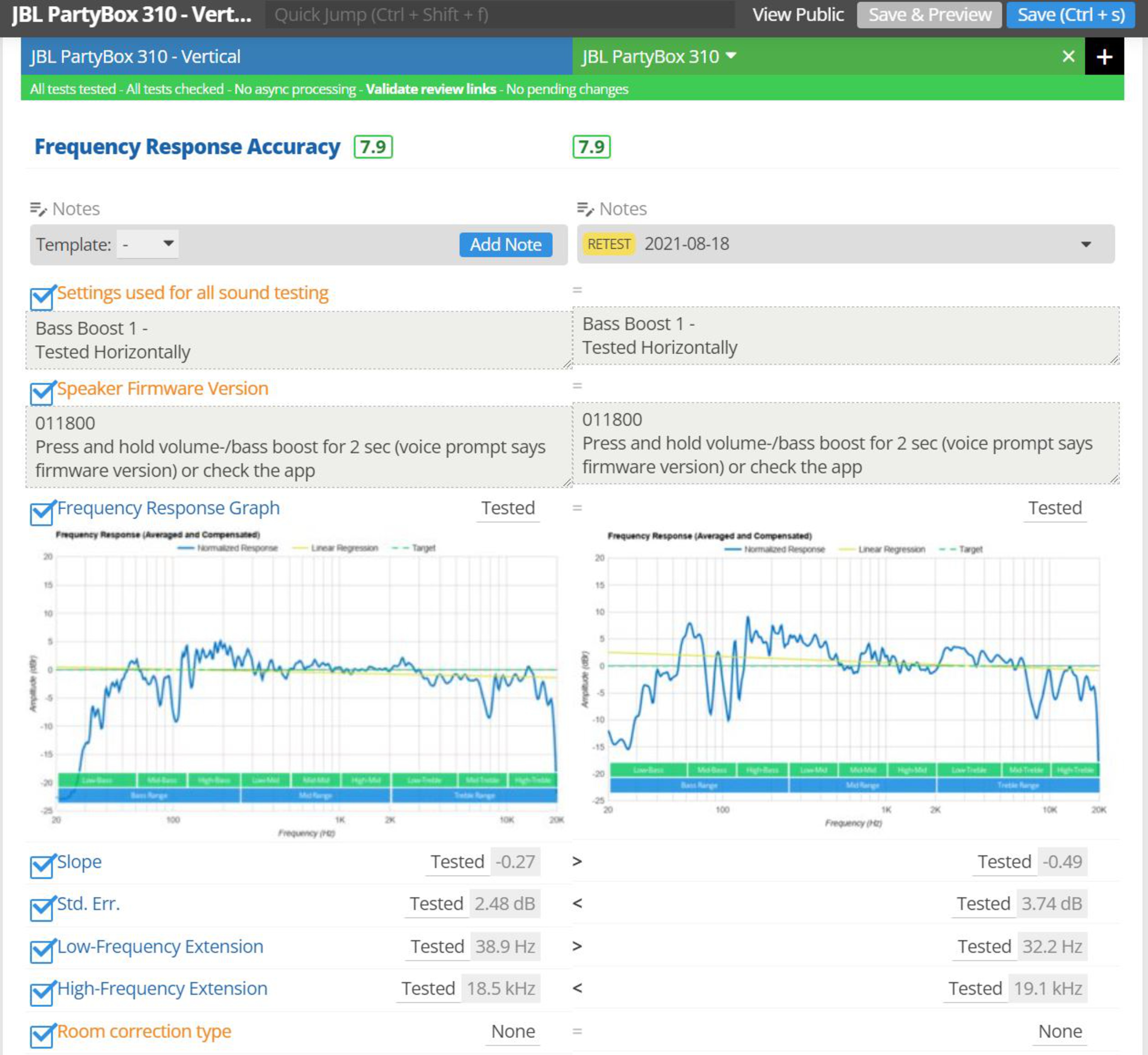Click View Public in top bar
The image size is (1148, 1055).
798,15
